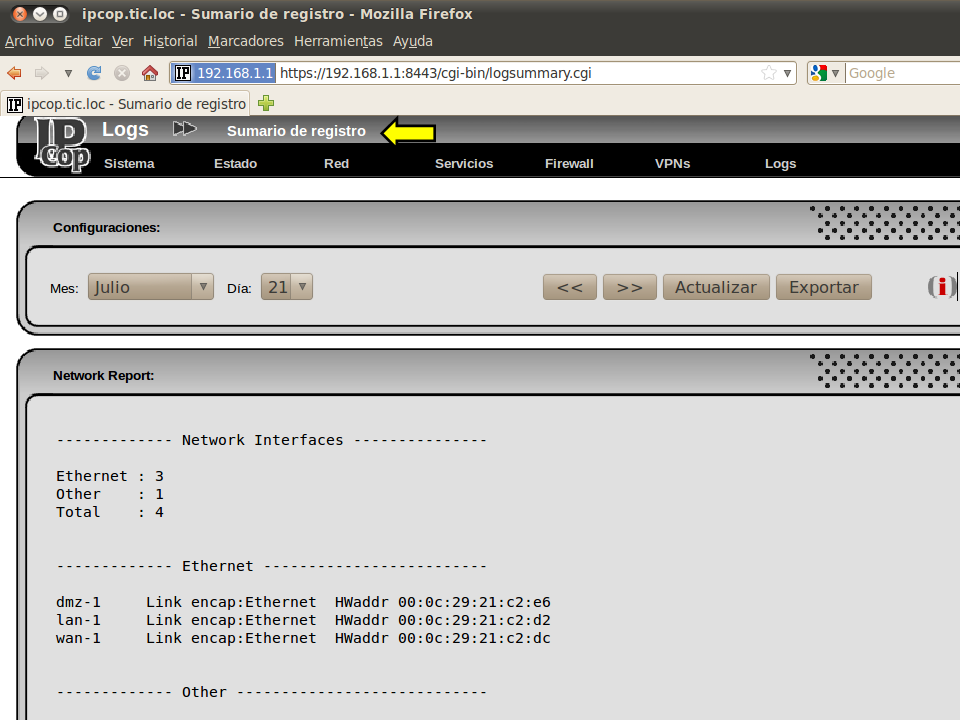Screen dimensions: 960x720
Task: Click the browser back arrow icon
Action: point(15,73)
